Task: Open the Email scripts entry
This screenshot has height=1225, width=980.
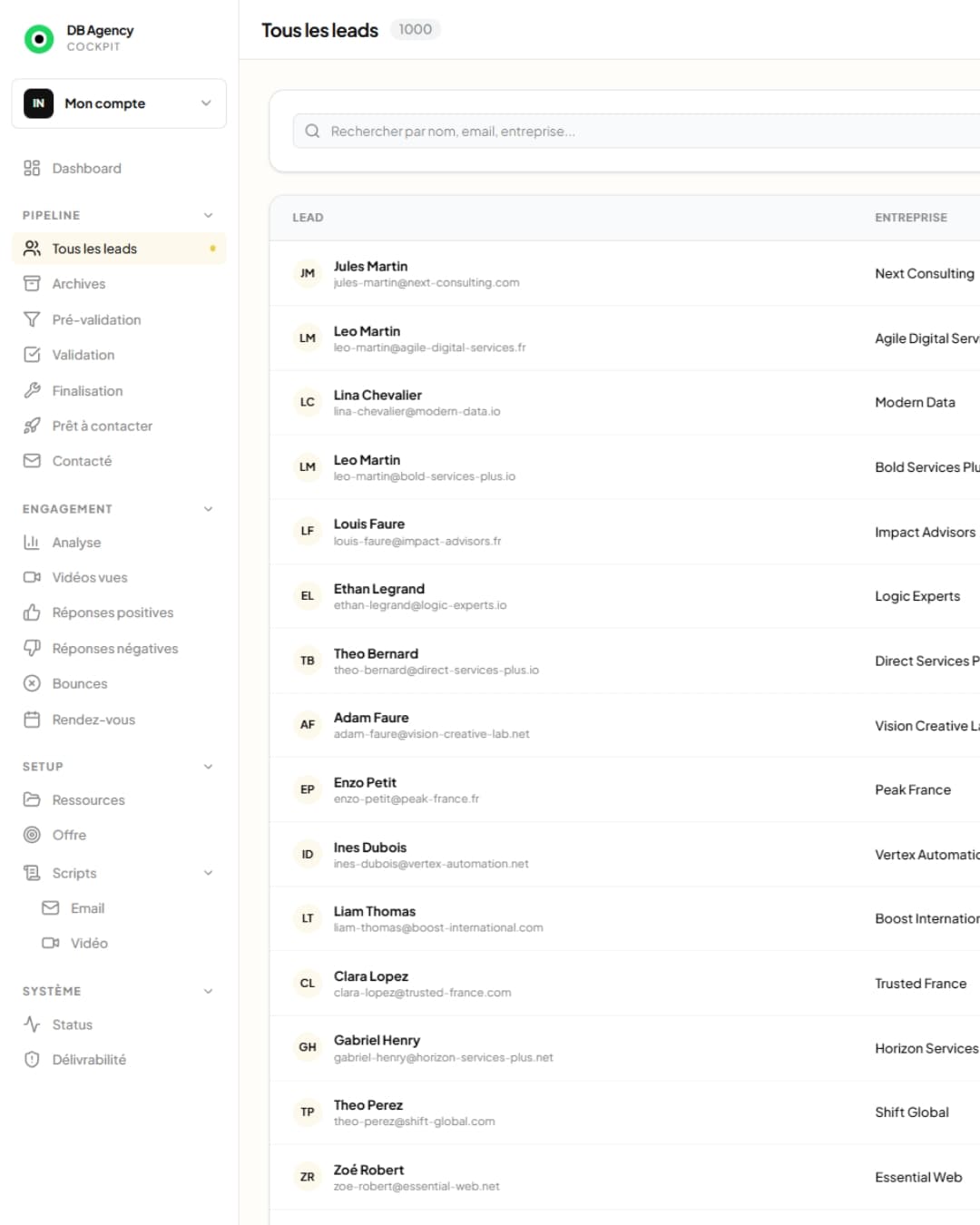Action: [87, 908]
